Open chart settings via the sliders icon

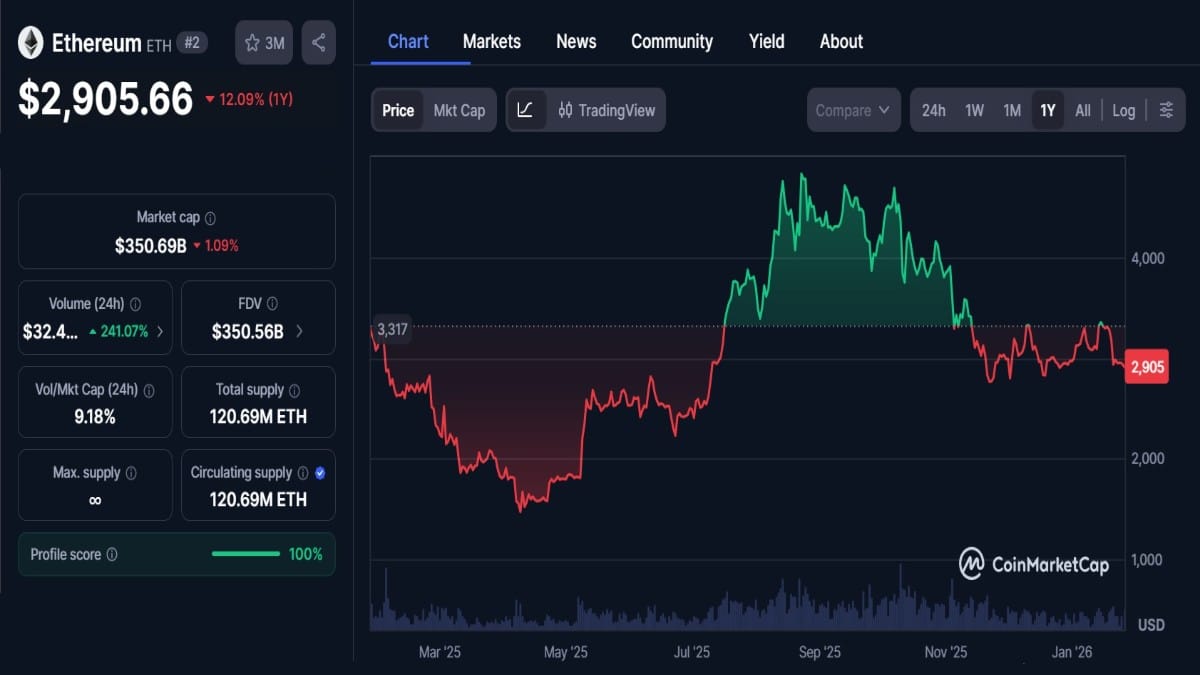(x=1167, y=110)
